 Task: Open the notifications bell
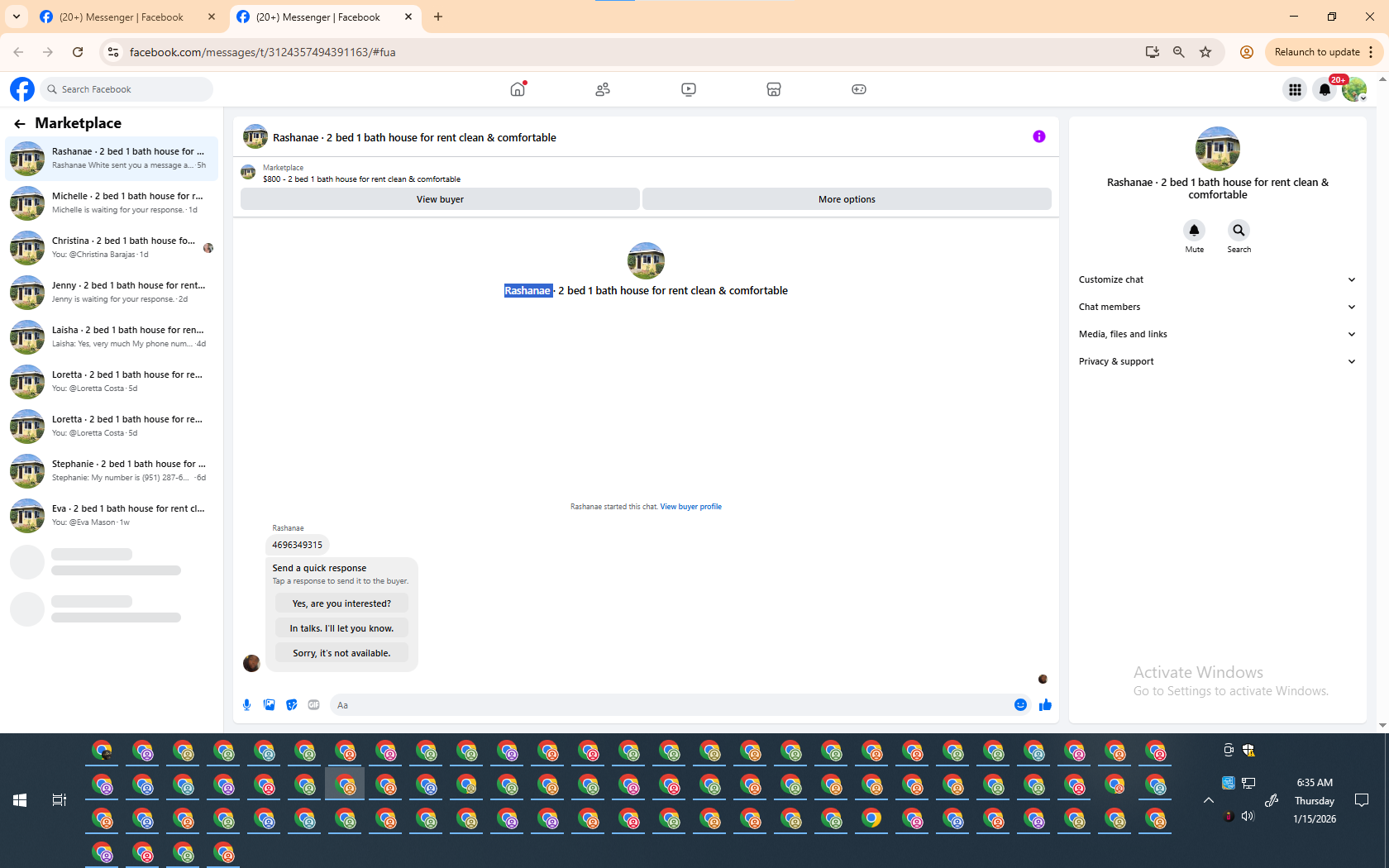pyautogui.click(x=1325, y=89)
